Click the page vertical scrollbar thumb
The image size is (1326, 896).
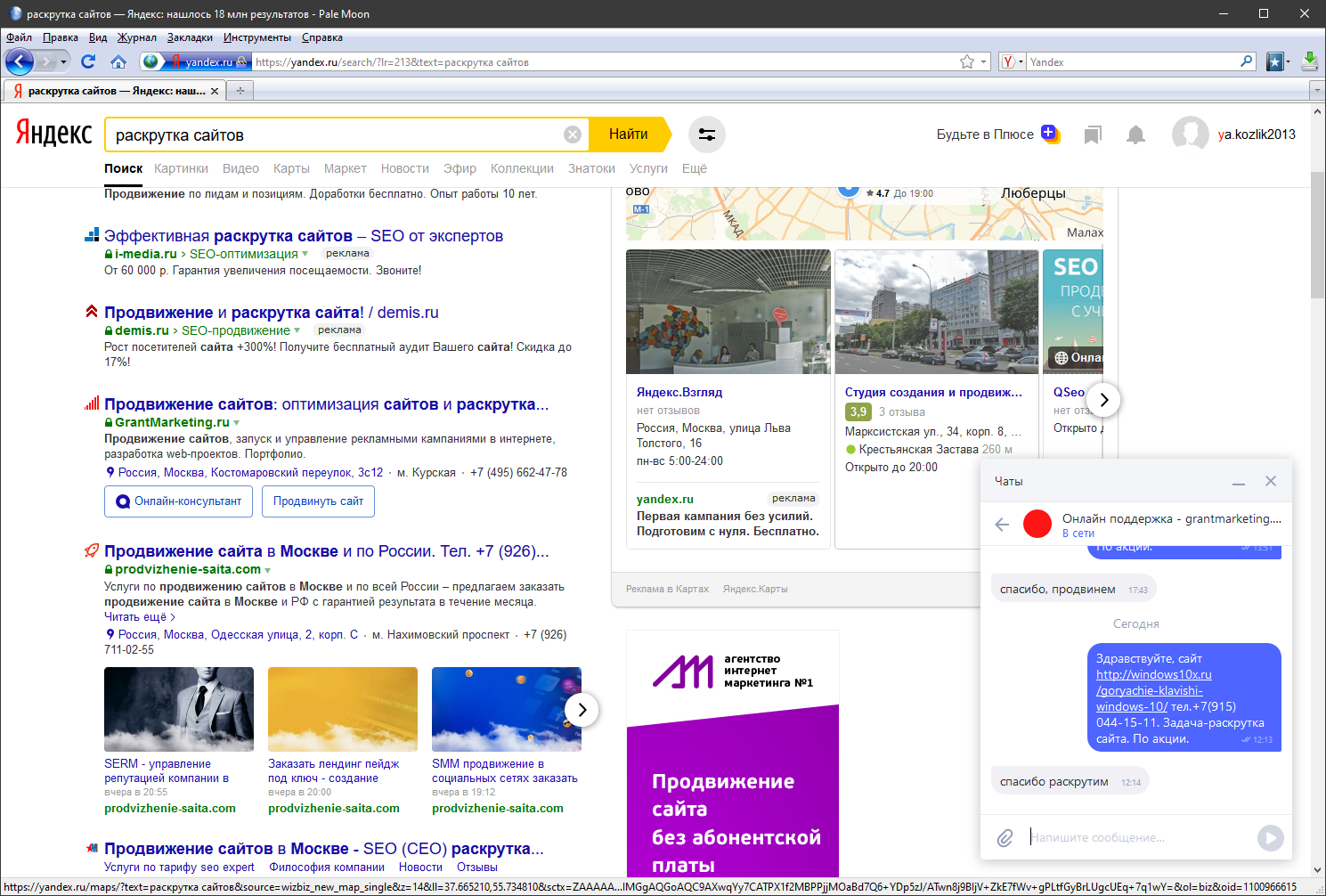(x=1317, y=235)
